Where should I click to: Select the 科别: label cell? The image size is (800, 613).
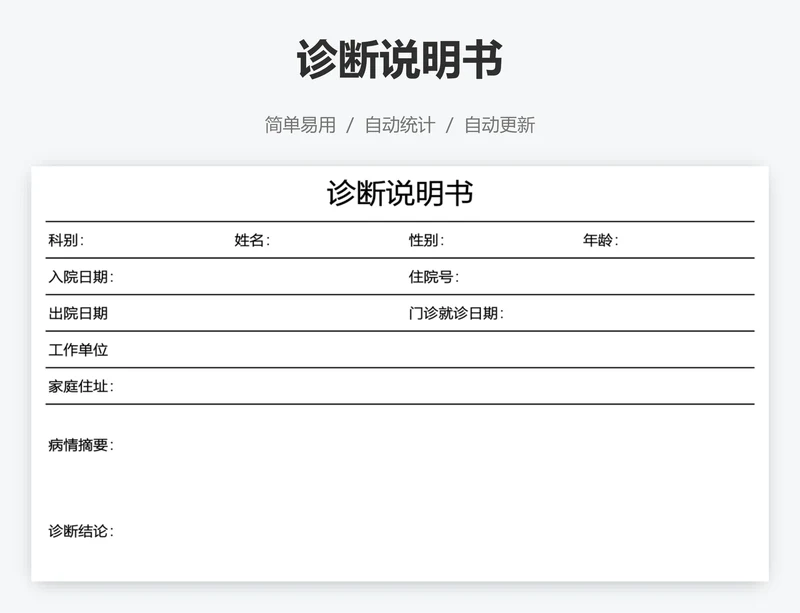[66, 240]
